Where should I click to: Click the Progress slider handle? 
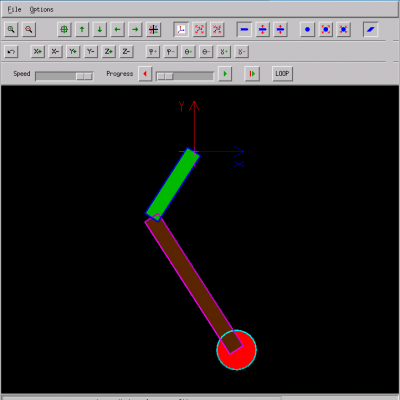click(x=165, y=76)
